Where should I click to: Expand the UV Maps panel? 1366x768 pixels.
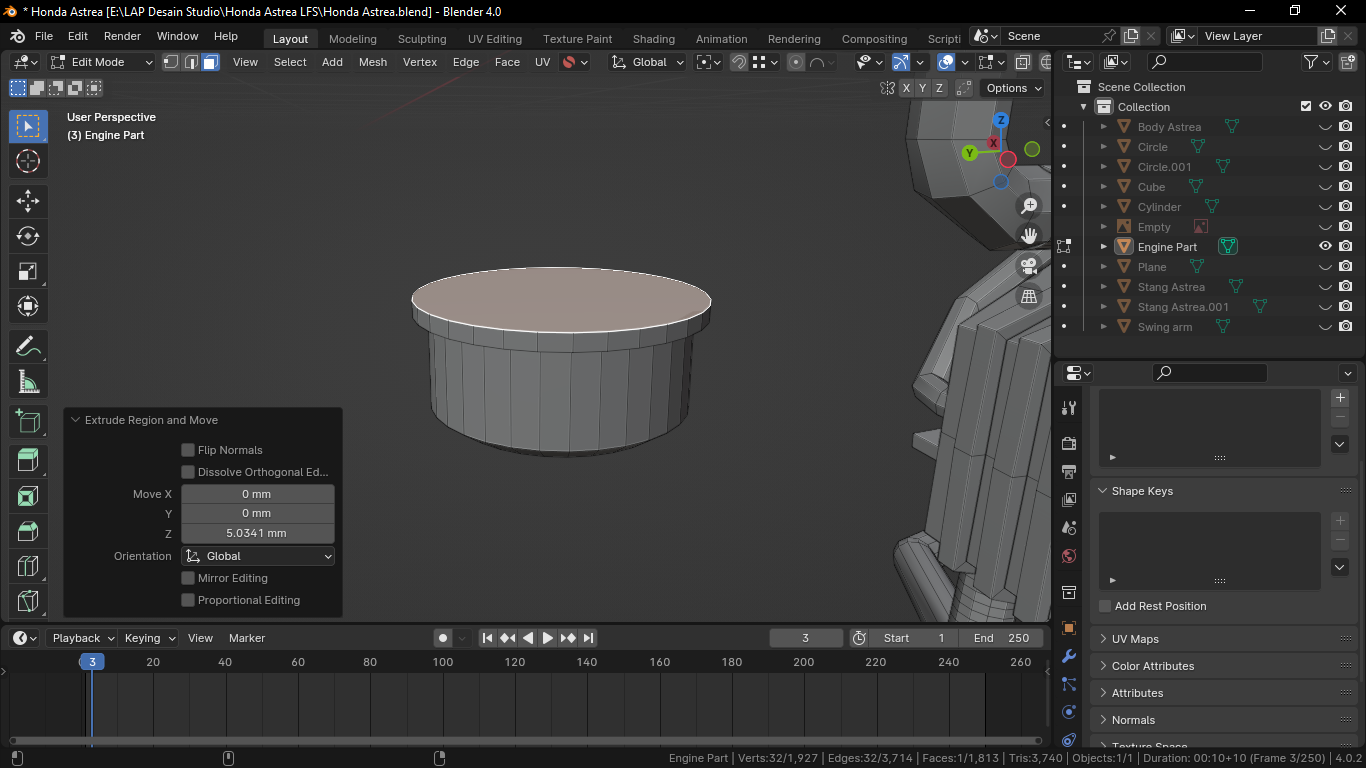[1135, 639]
